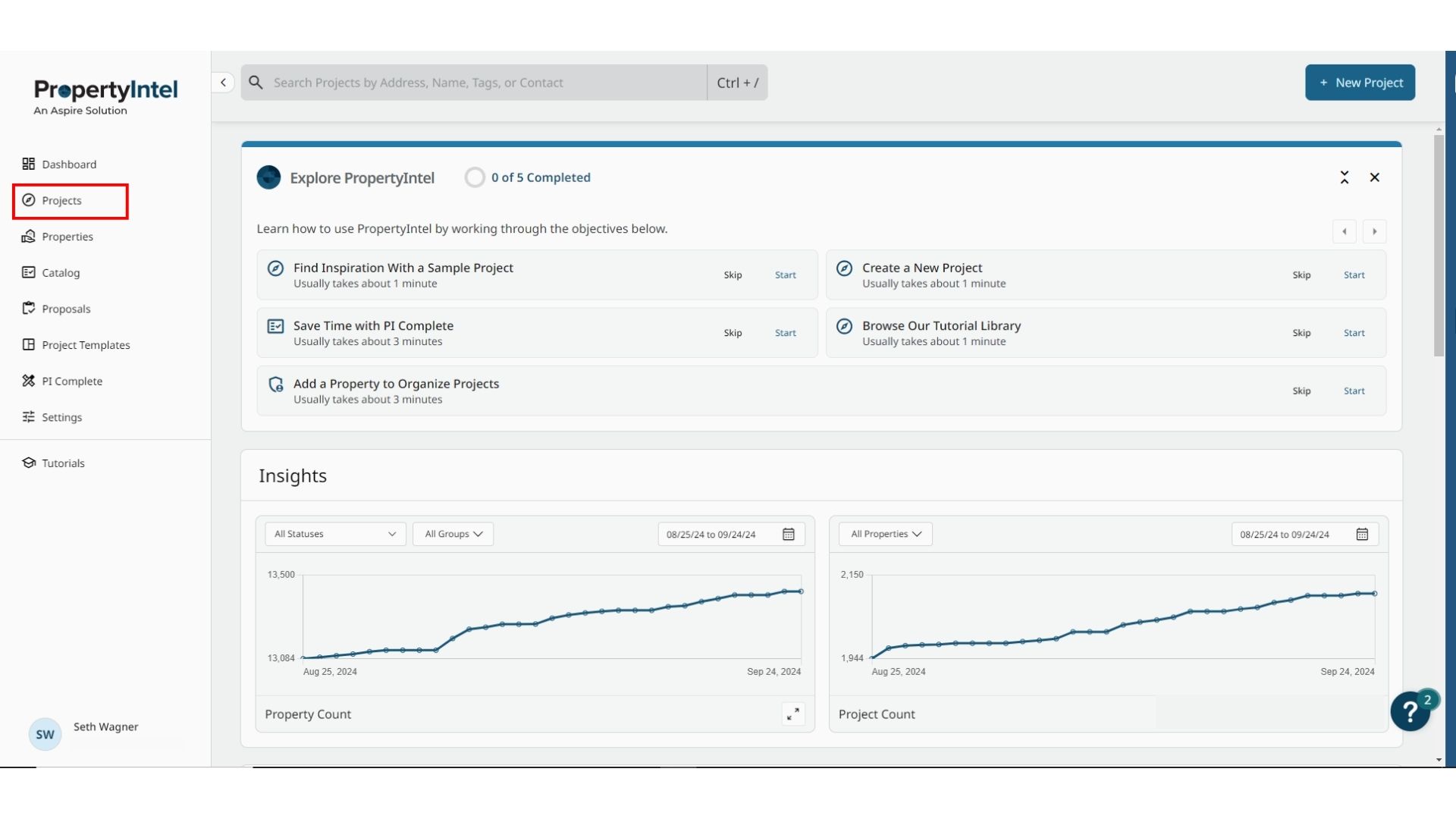Click the page vertical scrollbar thumb
This screenshot has width=1456, height=819.
click(1439, 246)
